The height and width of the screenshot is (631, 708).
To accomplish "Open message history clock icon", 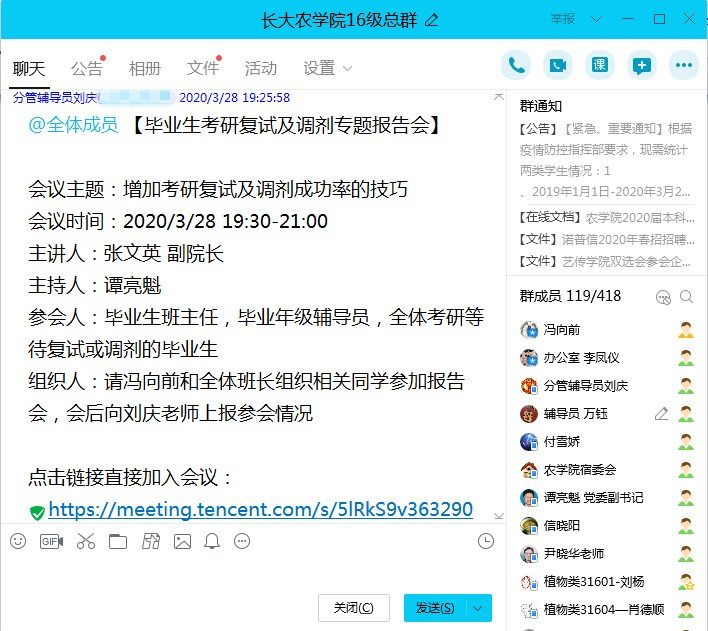I will 486,541.
